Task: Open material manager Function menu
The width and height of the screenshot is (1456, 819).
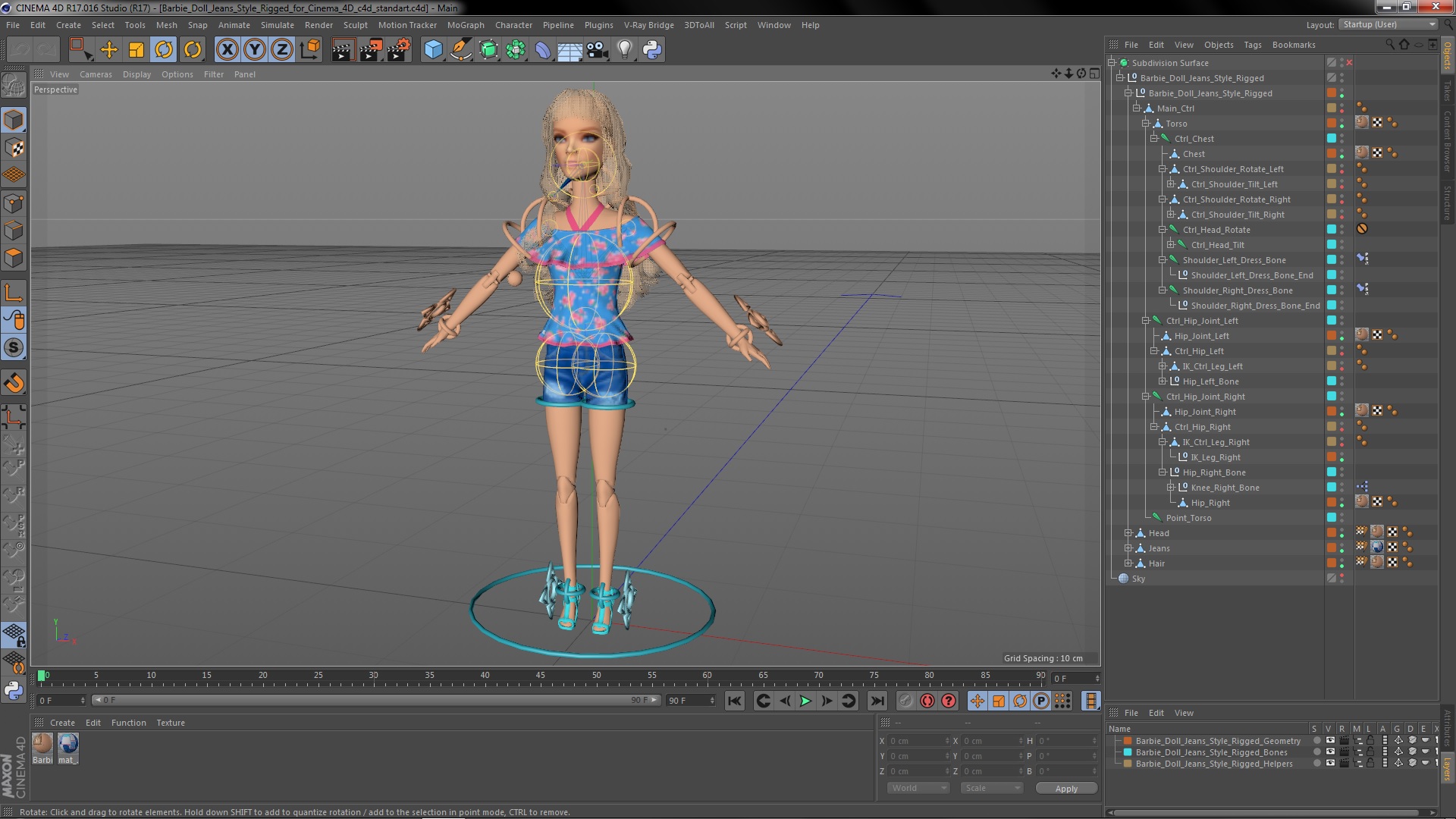Action: tap(128, 723)
